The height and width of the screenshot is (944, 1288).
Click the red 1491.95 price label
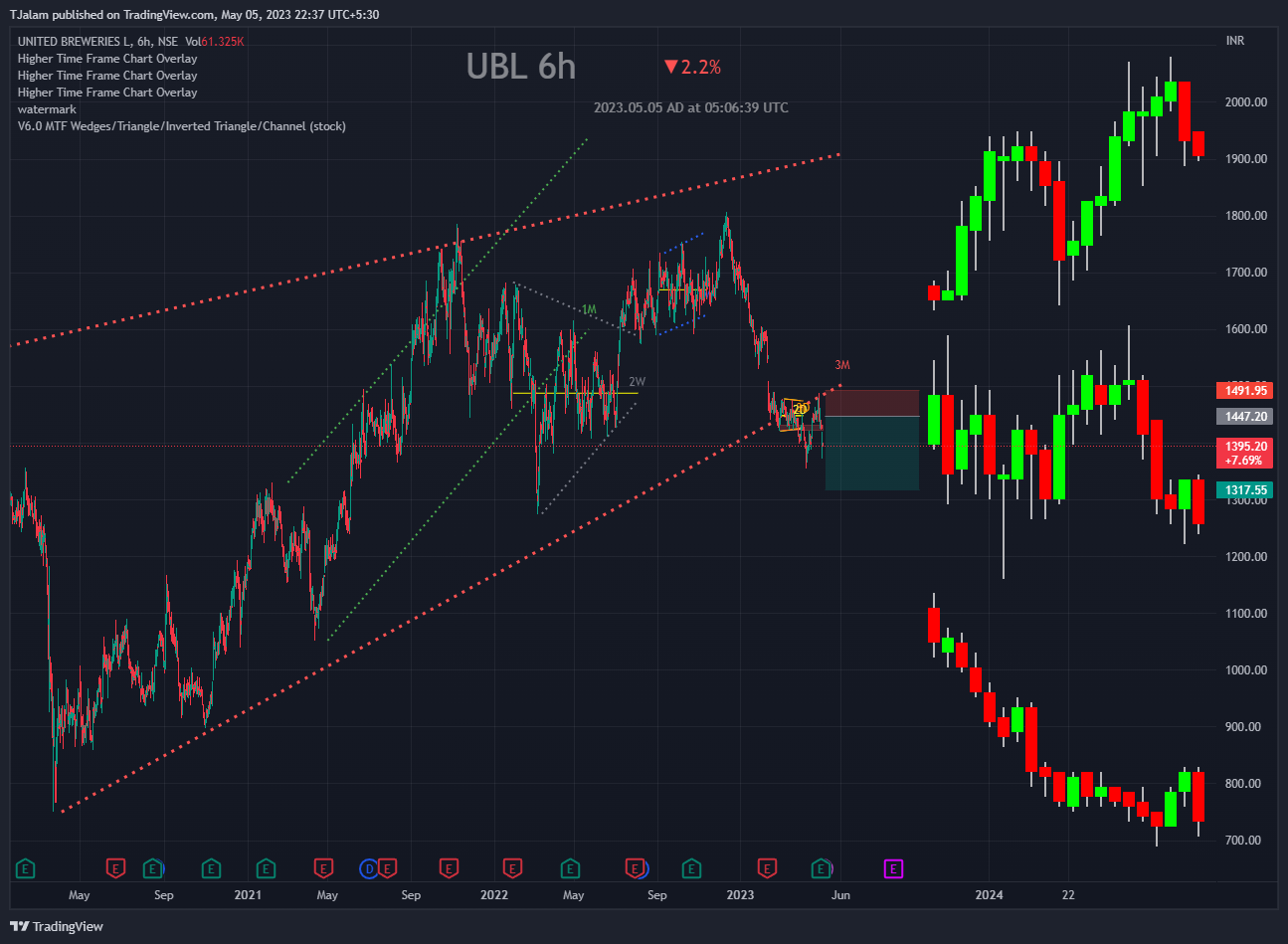1245,391
